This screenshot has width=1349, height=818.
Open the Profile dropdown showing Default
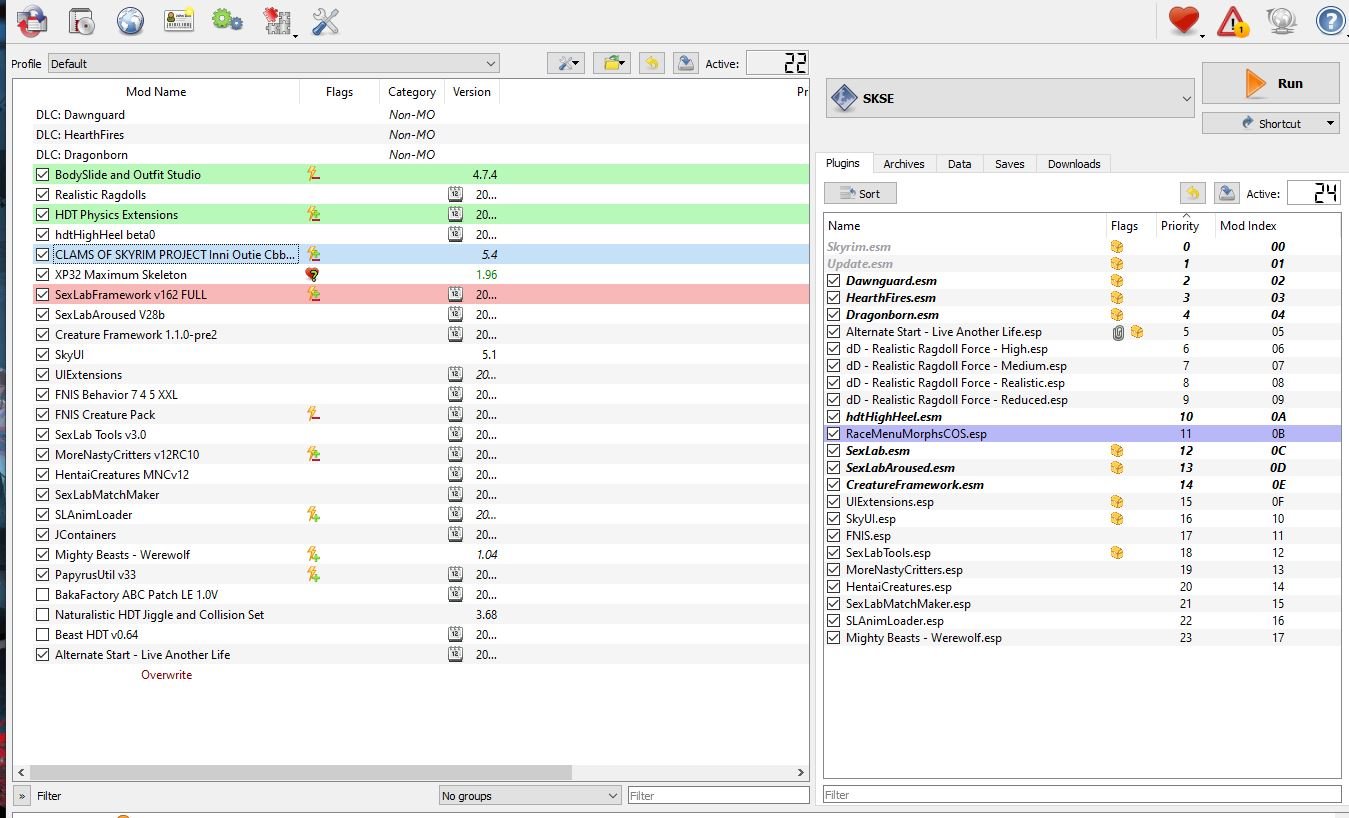click(273, 63)
